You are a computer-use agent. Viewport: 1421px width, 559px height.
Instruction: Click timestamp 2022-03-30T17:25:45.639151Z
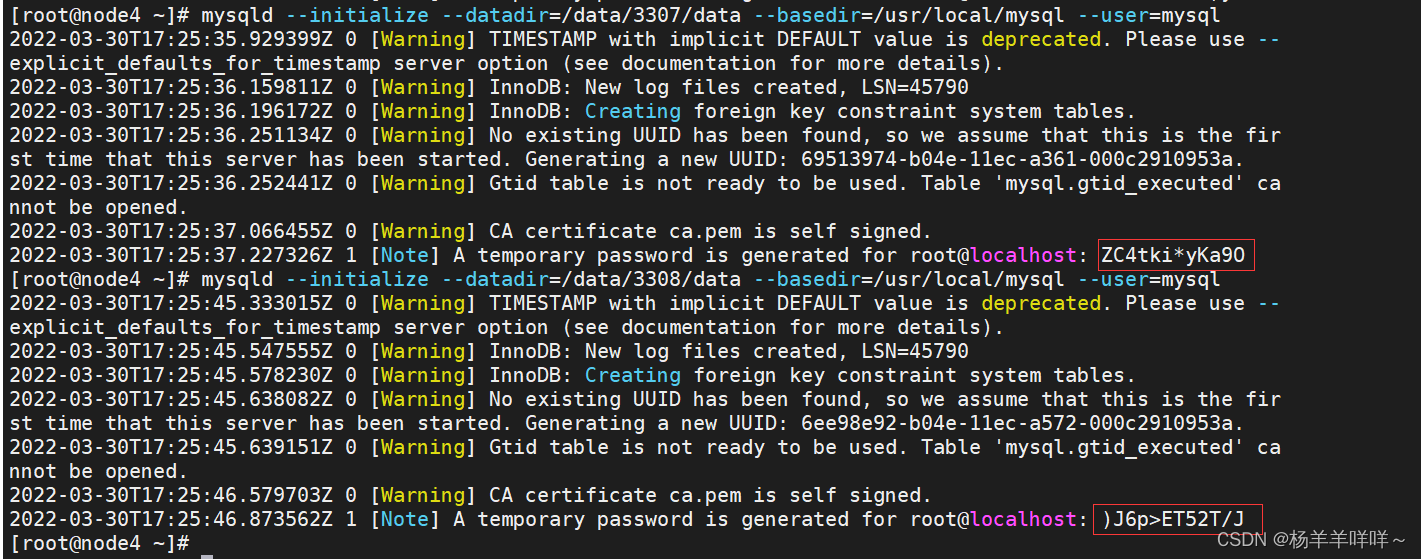(x=171, y=448)
